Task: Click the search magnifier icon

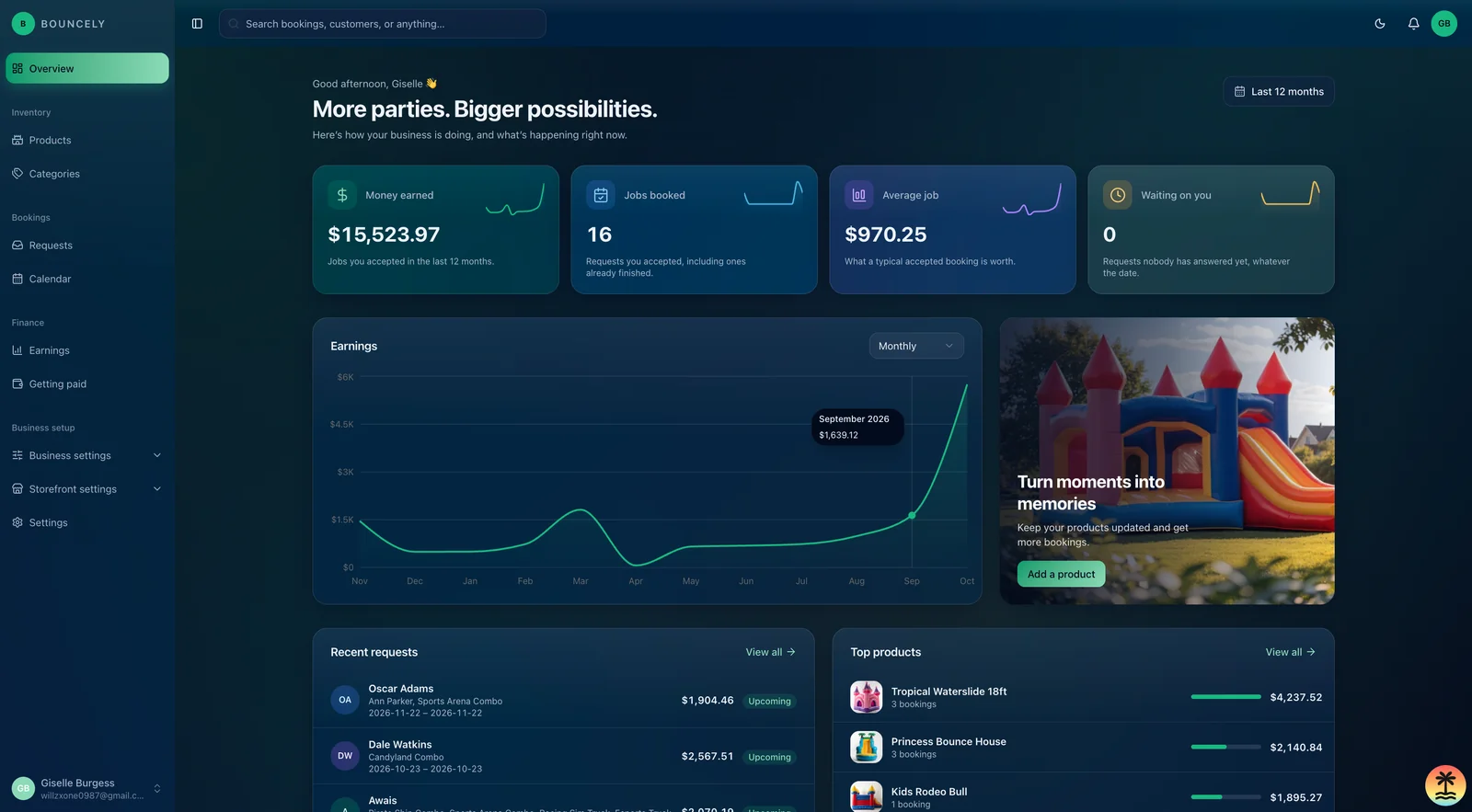Action: tap(234, 24)
